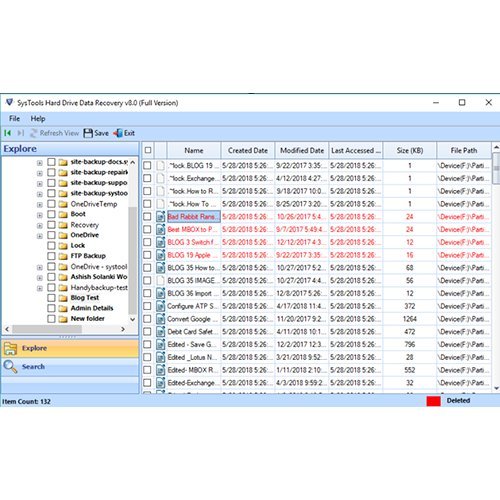This screenshot has width=500, height=500.
Task: Check the box for BLOG 36 Import file
Action: tap(147, 293)
